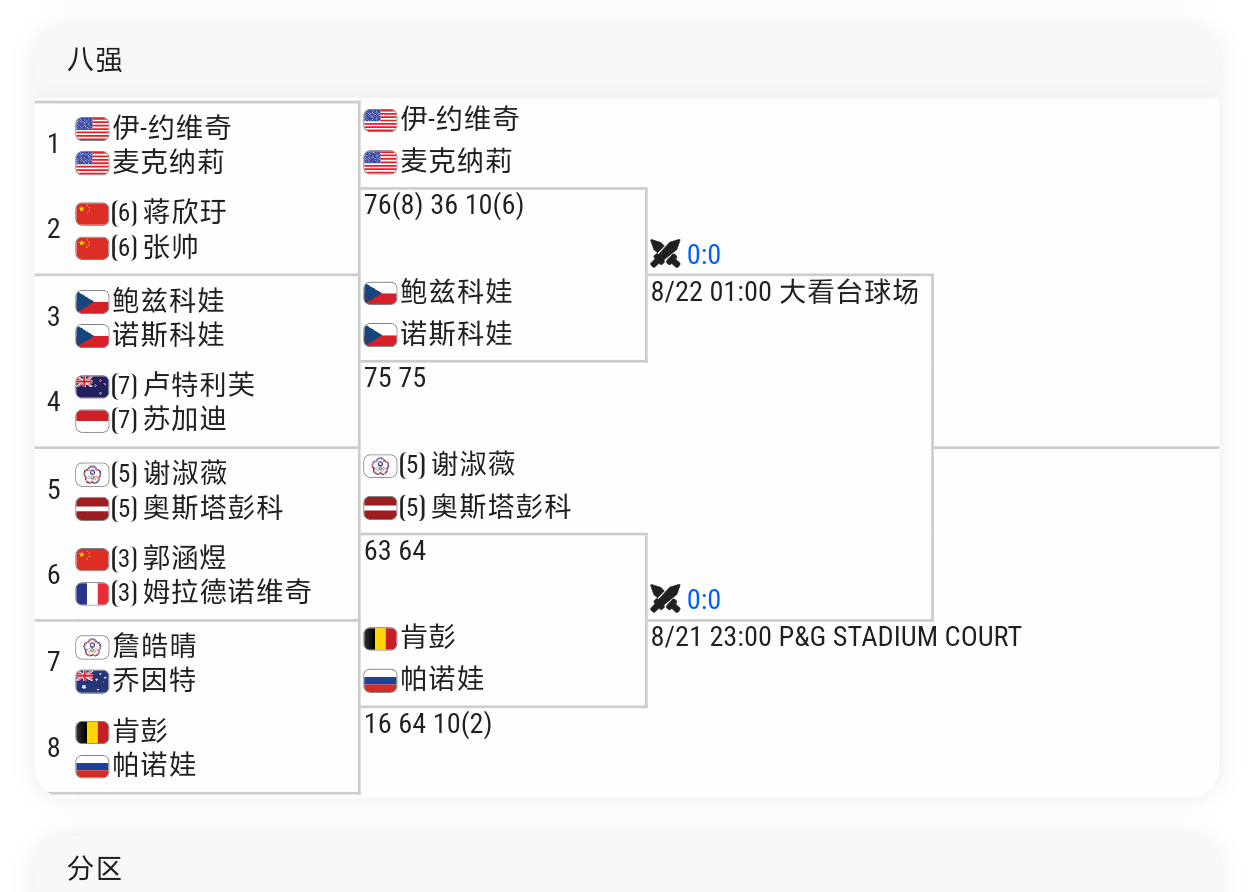This screenshot has width=1257, height=892.
Task: Click the crossed swords icon beside 8/21 match
Action: [x=665, y=599]
